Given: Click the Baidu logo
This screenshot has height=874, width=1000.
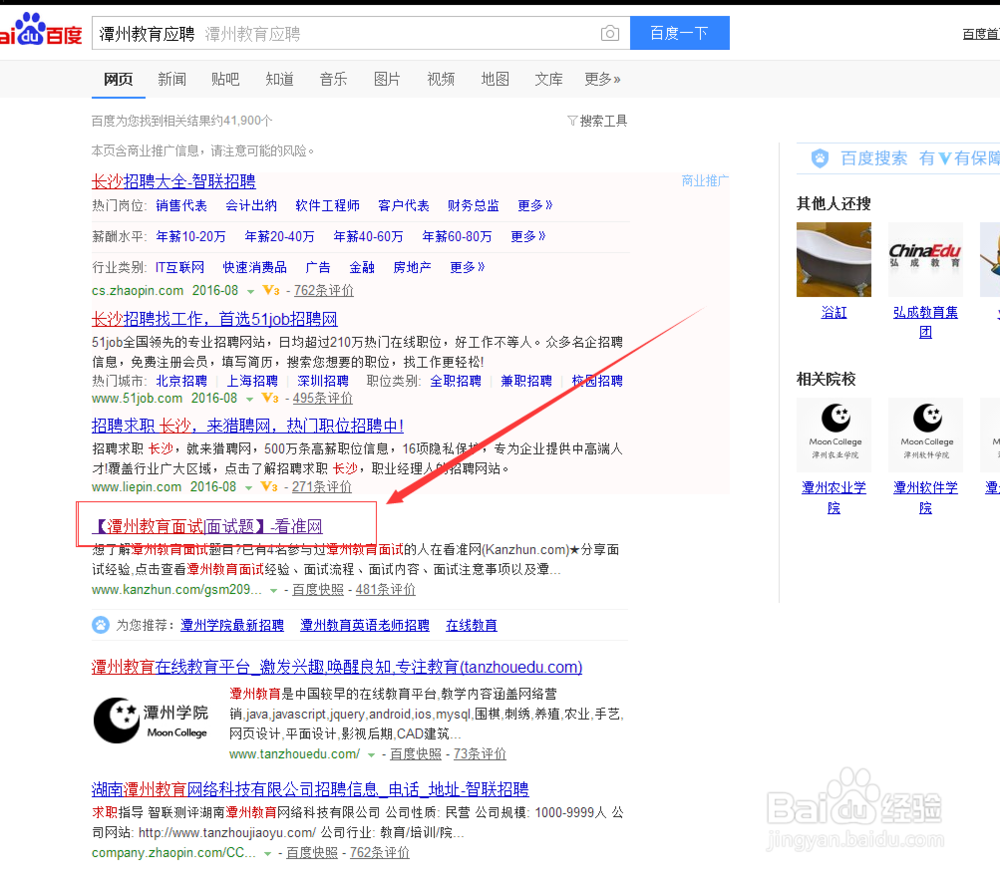Looking at the screenshot, I should pyautogui.click(x=41, y=30).
